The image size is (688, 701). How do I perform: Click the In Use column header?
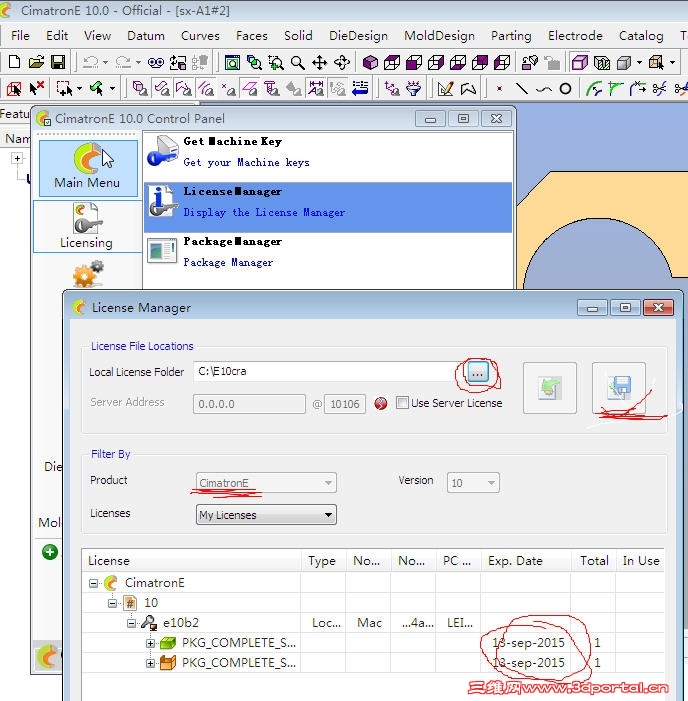coord(640,561)
